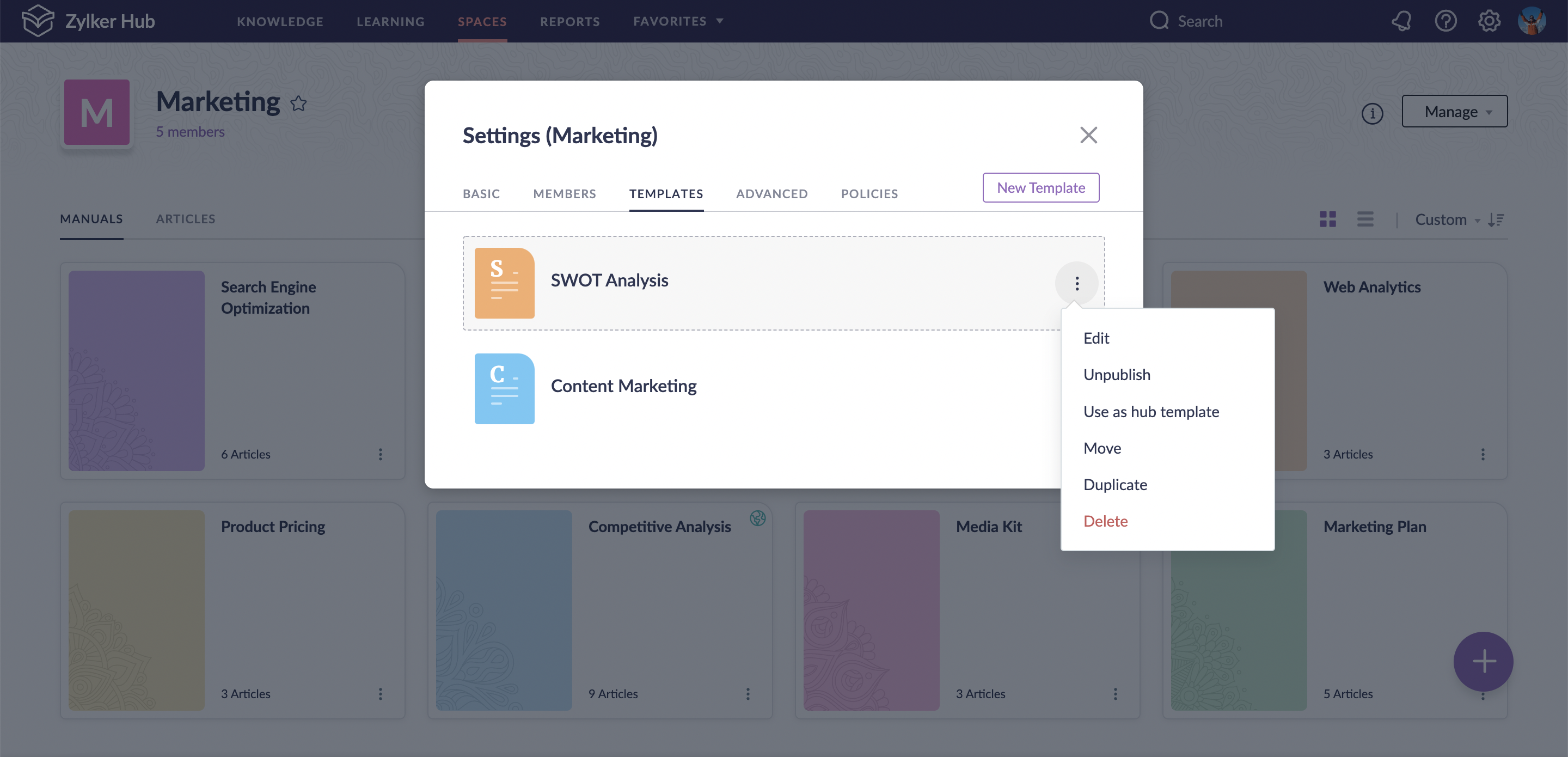Open the help question mark icon

pyautogui.click(x=1445, y=21)
